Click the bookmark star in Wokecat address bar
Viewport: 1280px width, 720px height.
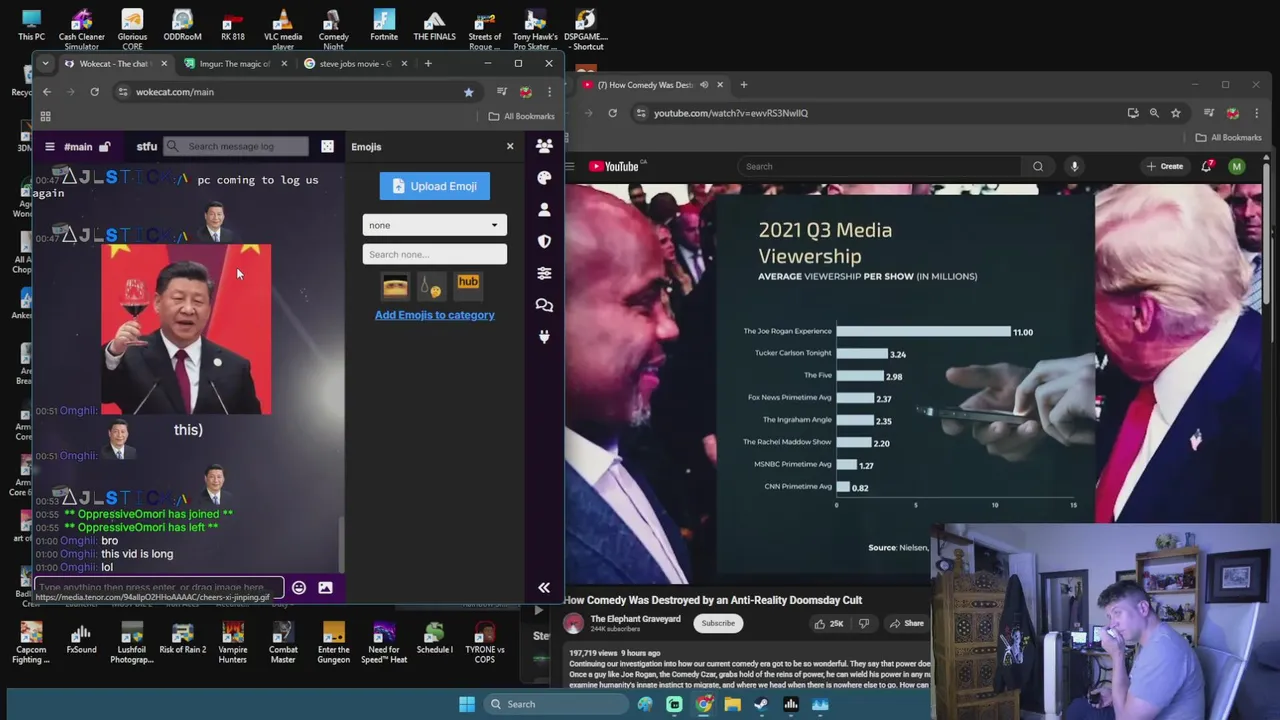[x=468, y=92]
